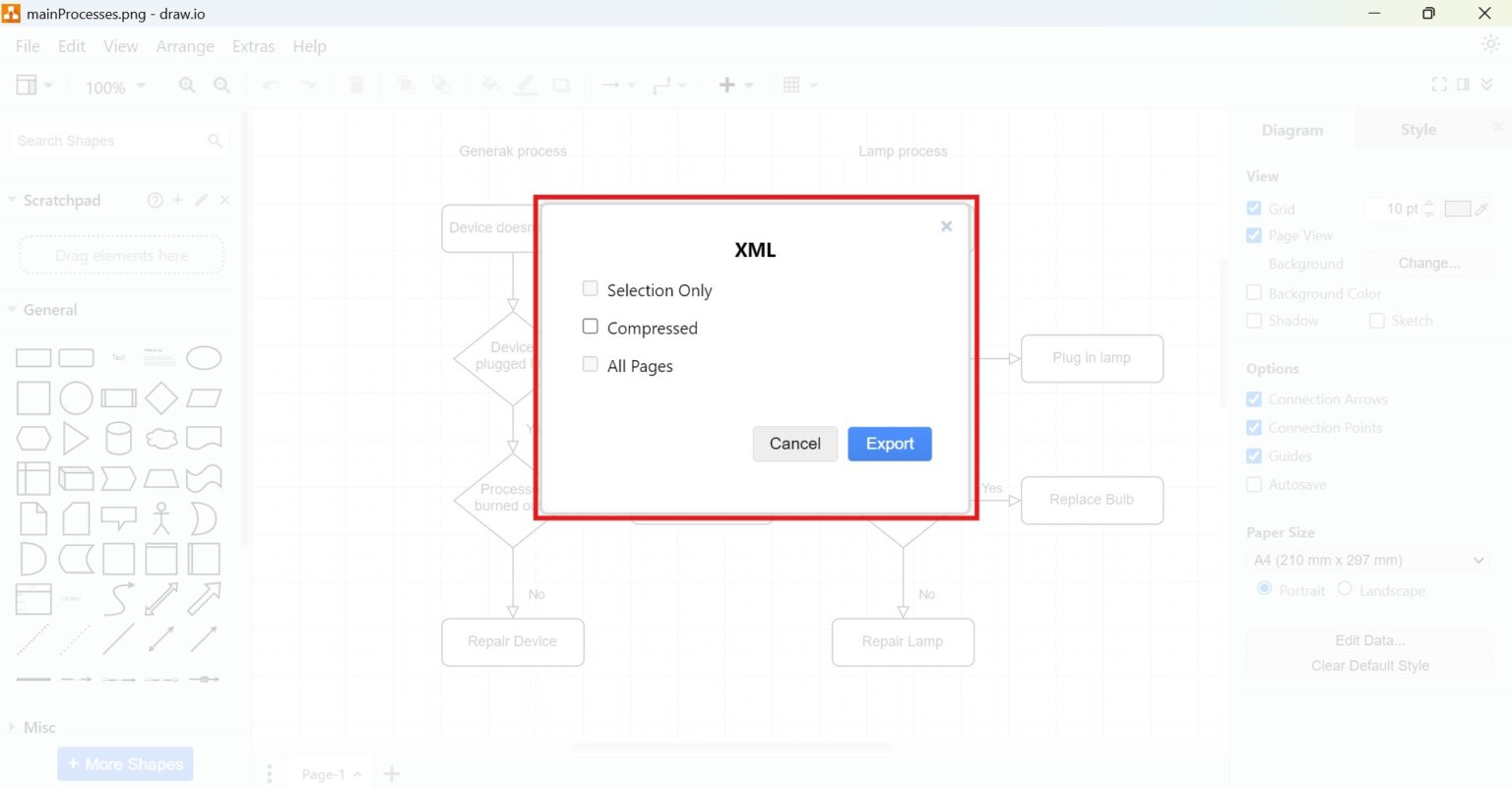Click the More Shapes button
The image size is (1512, 788).
(x=125, y=763)
